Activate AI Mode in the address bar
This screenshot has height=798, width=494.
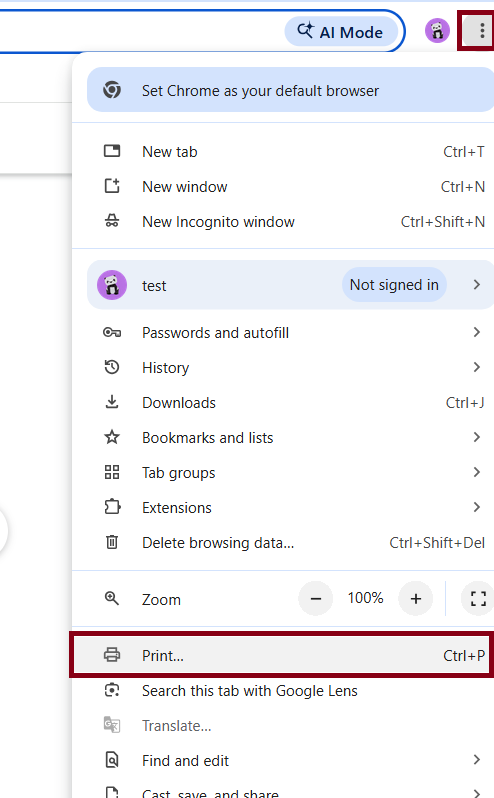click(341, 32)
